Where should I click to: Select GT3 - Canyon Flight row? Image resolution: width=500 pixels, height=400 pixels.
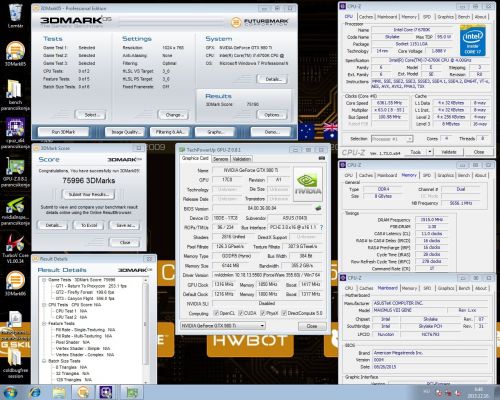tap(85, 298)
